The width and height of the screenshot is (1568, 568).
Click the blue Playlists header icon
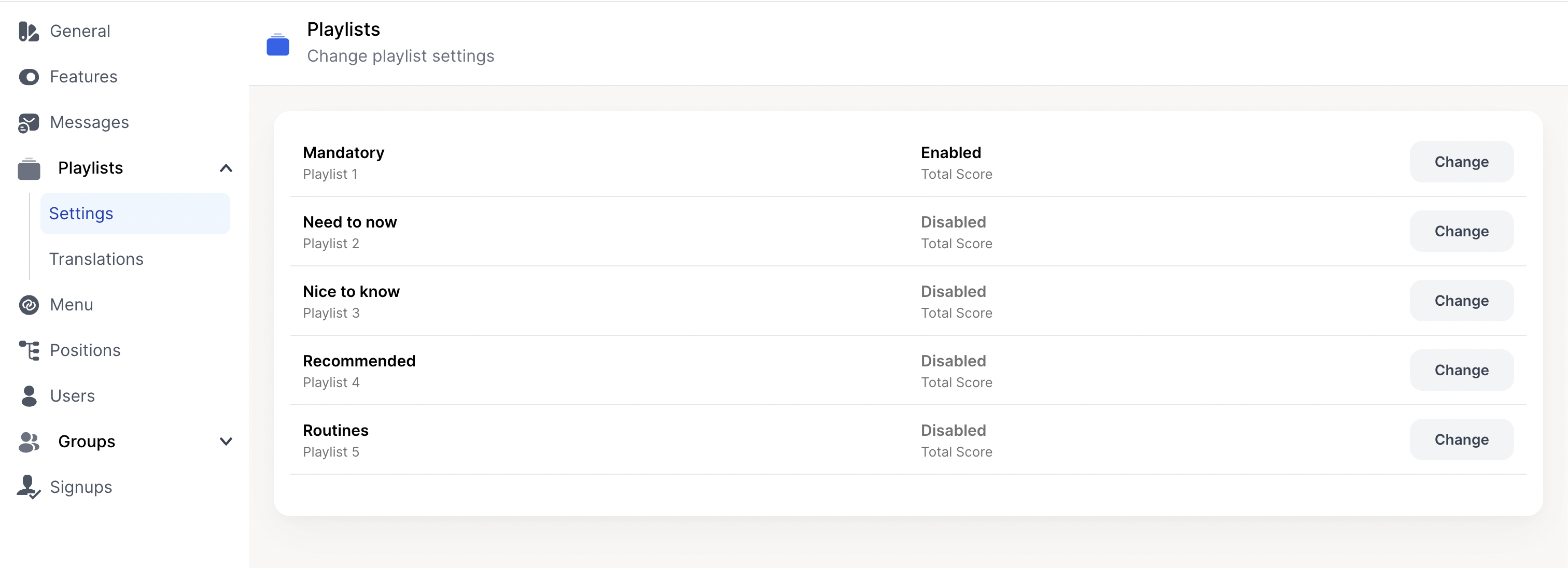pos(277,45)
